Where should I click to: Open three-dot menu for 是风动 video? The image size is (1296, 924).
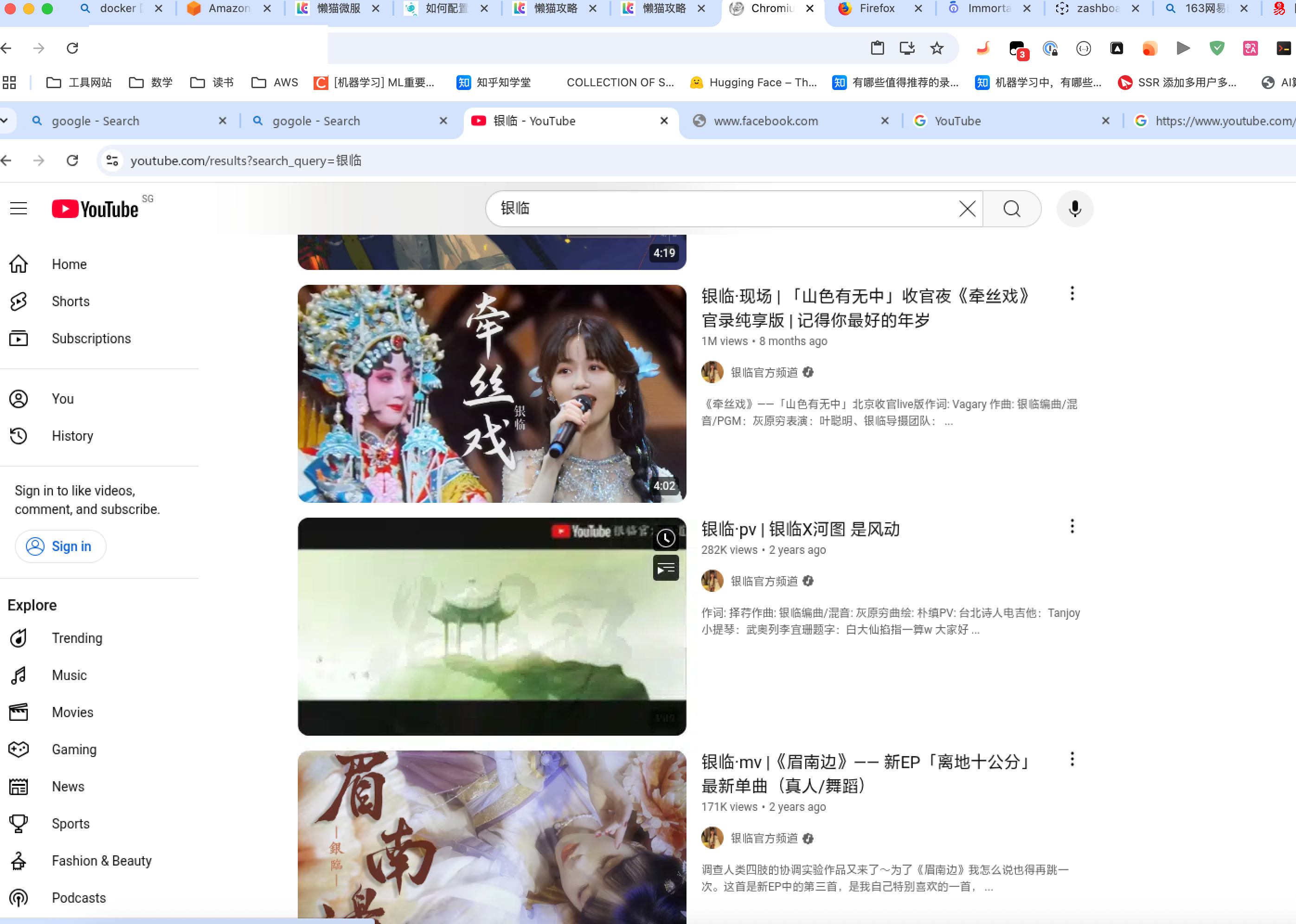pos(1072,526)
